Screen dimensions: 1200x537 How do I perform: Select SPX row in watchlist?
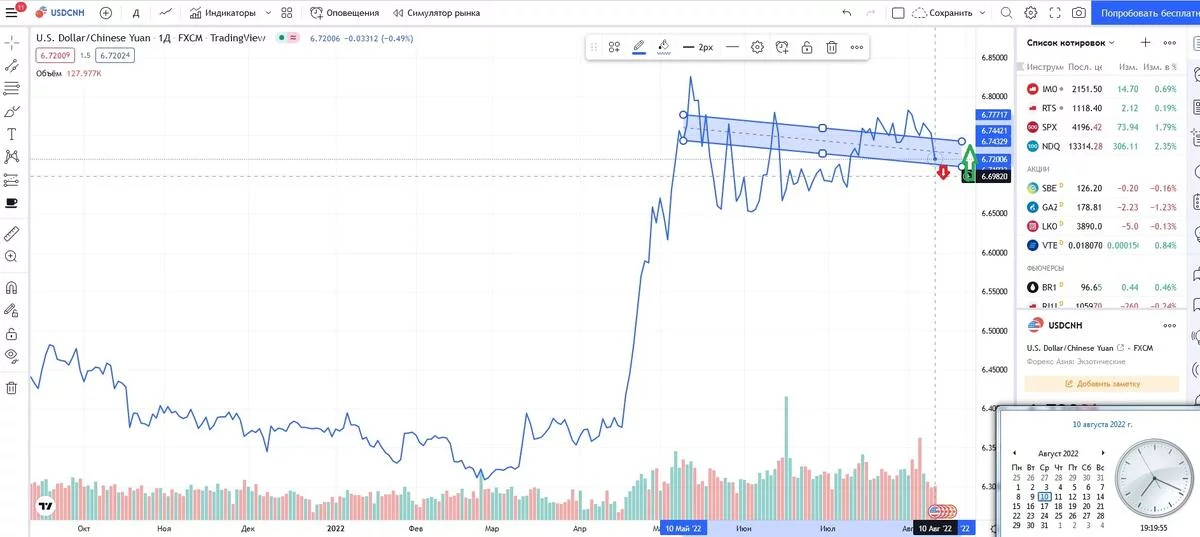(1101, 127)
